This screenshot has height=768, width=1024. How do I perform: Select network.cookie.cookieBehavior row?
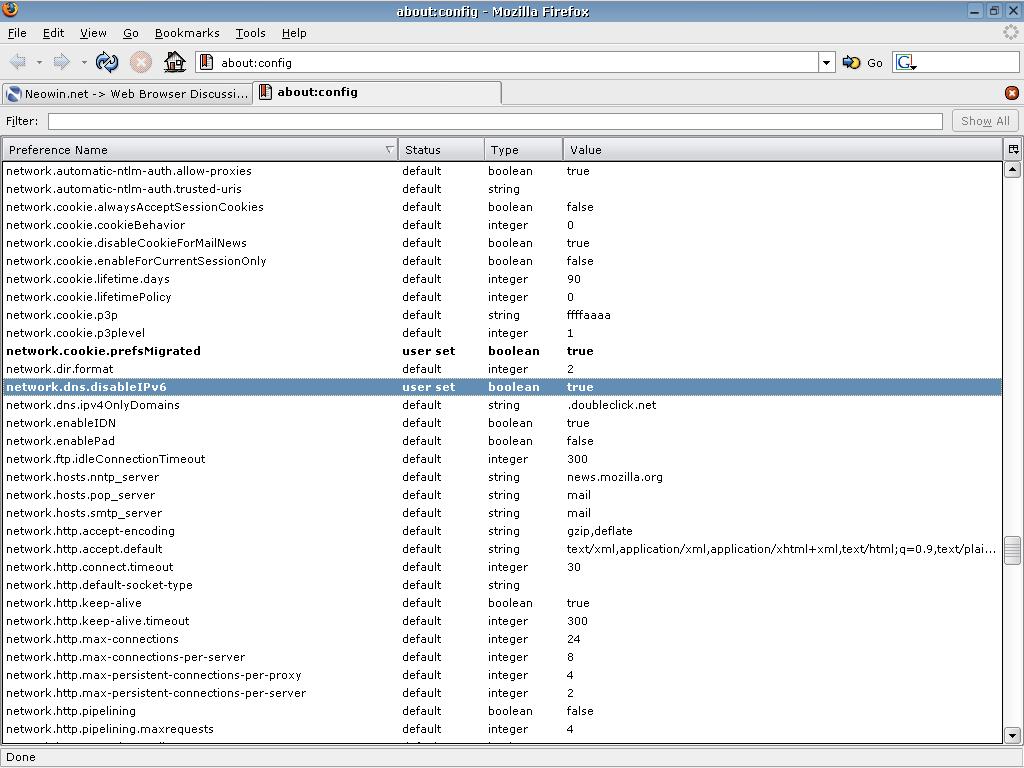pos(502,225)
